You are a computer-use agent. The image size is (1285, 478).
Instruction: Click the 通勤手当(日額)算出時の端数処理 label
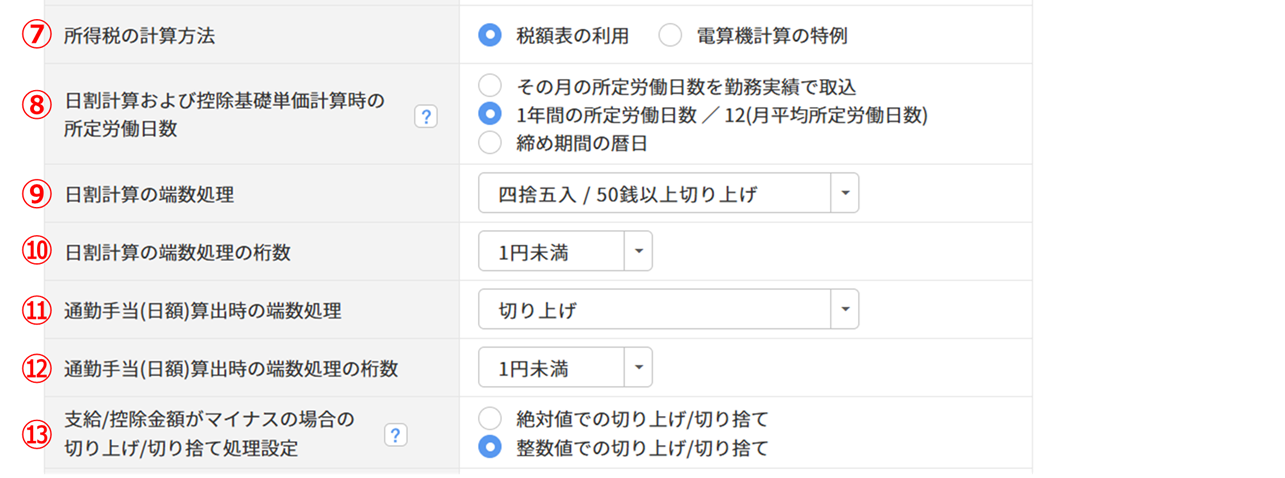coord(202,311)
